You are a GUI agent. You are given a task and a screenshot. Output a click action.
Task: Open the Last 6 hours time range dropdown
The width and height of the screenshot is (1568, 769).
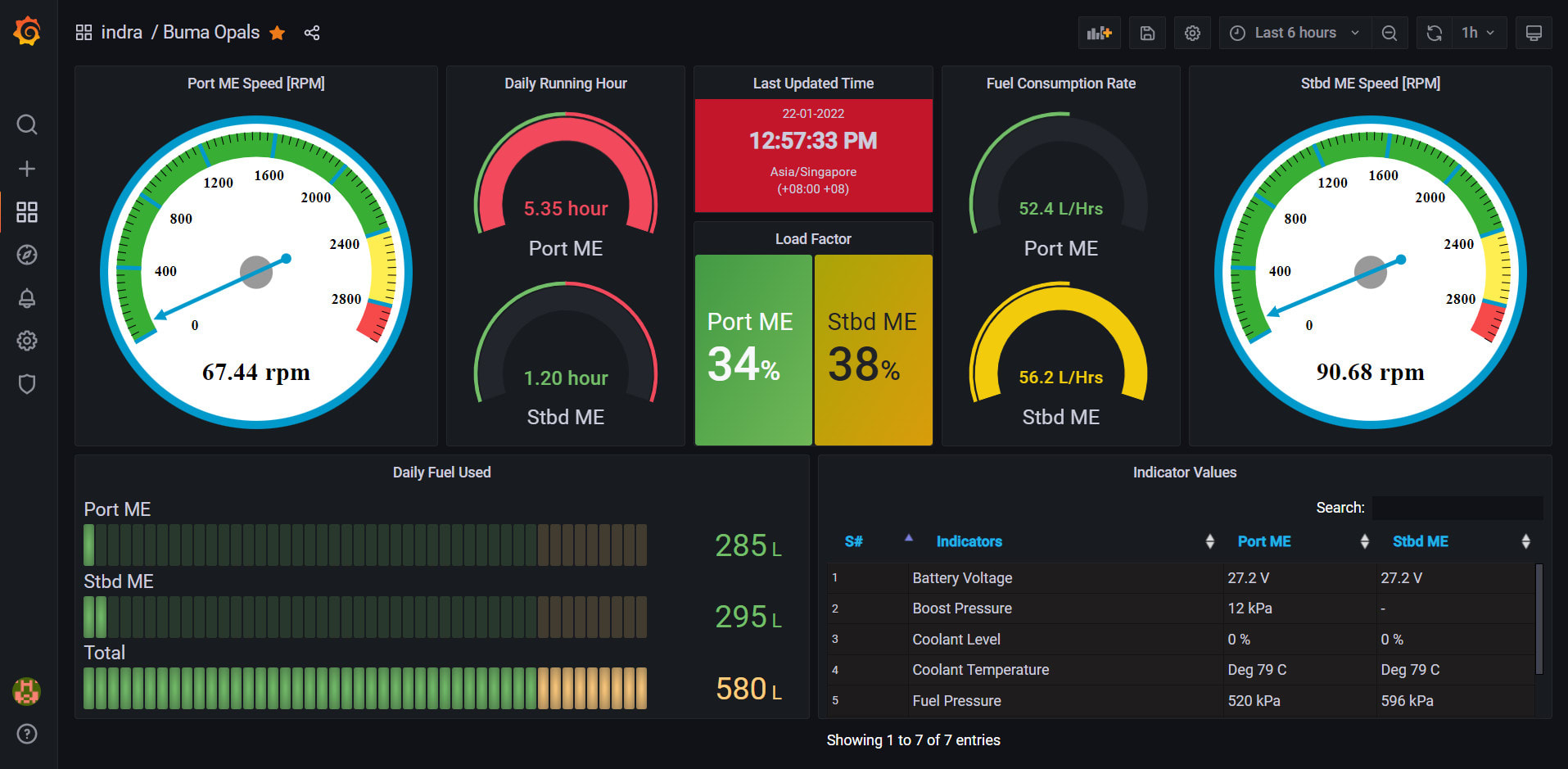click(1294, 33)
